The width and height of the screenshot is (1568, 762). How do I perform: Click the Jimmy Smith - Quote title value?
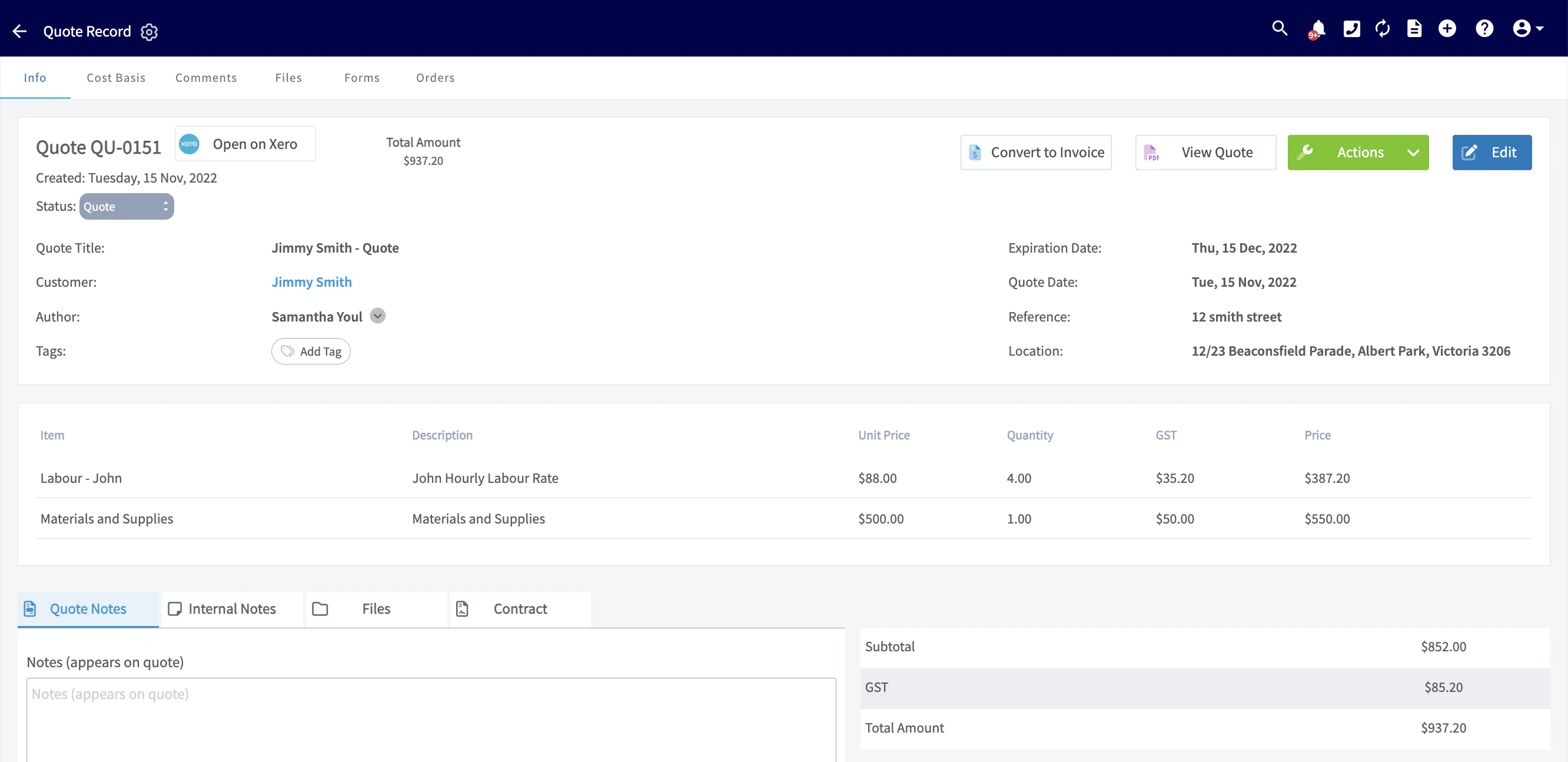[x=335, y=248]
